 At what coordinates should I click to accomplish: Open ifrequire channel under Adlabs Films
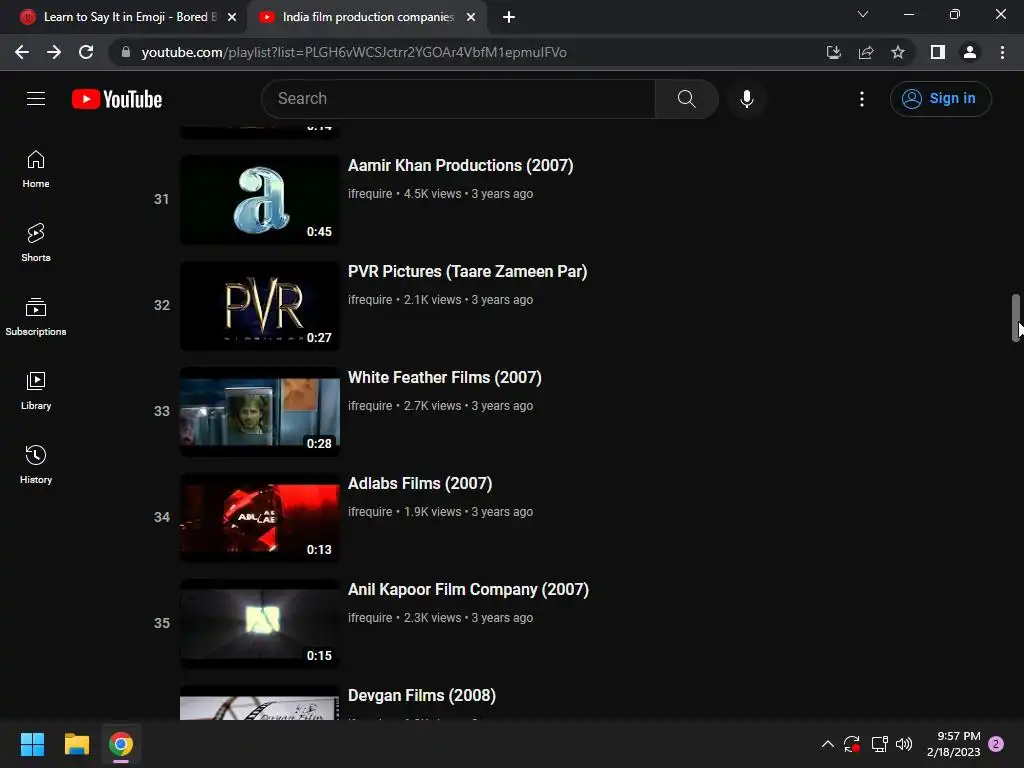point(370,512)
